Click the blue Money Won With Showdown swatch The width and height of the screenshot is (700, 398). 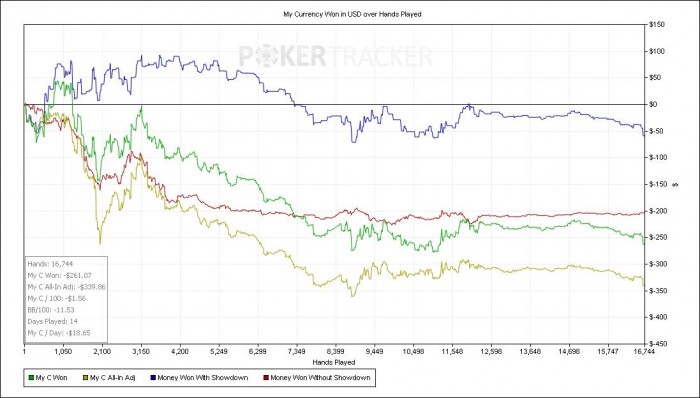[x=153, y=378]
